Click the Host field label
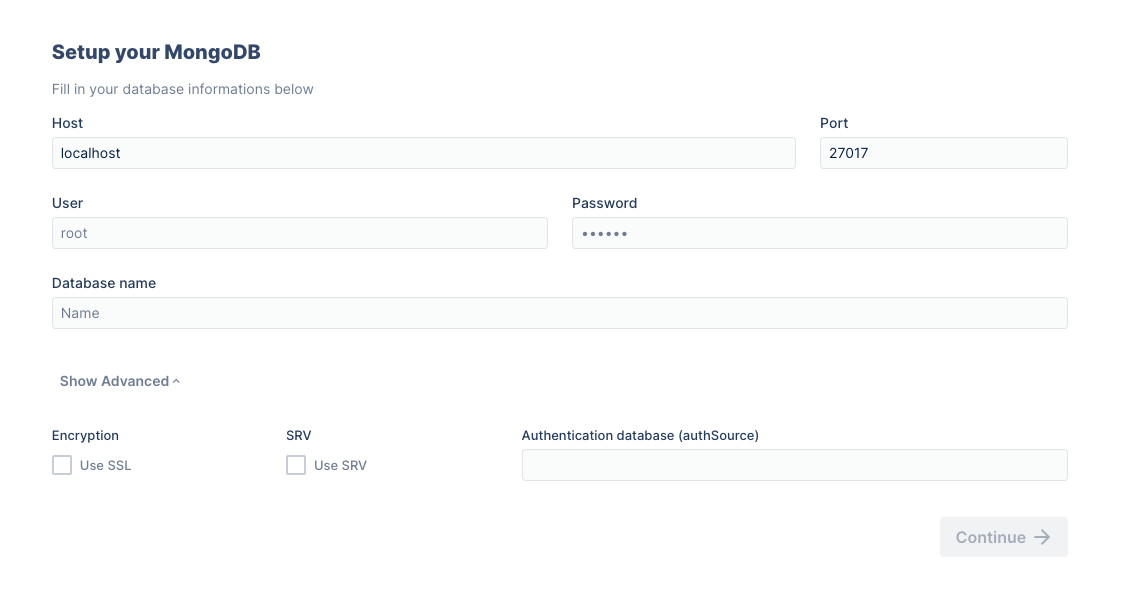 pyautogui.click(x=67, y=123)
